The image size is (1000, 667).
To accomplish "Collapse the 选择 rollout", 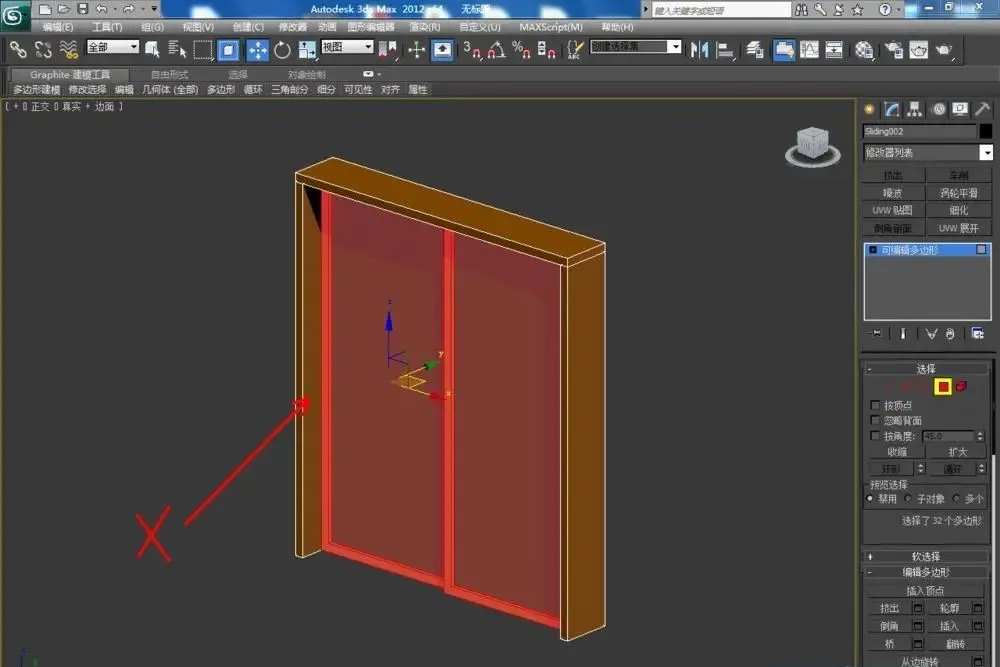I will [x=926, y=369].
